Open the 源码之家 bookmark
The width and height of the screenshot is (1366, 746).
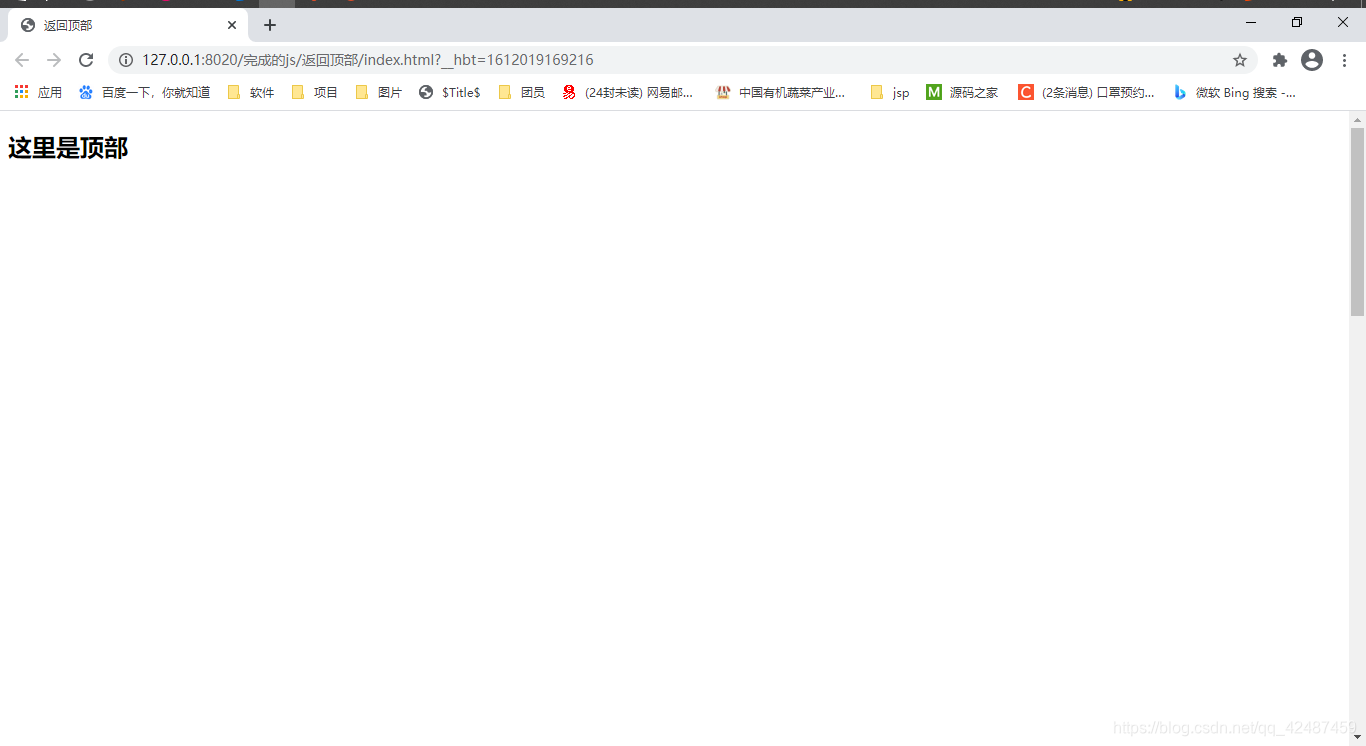coord(962,92)
